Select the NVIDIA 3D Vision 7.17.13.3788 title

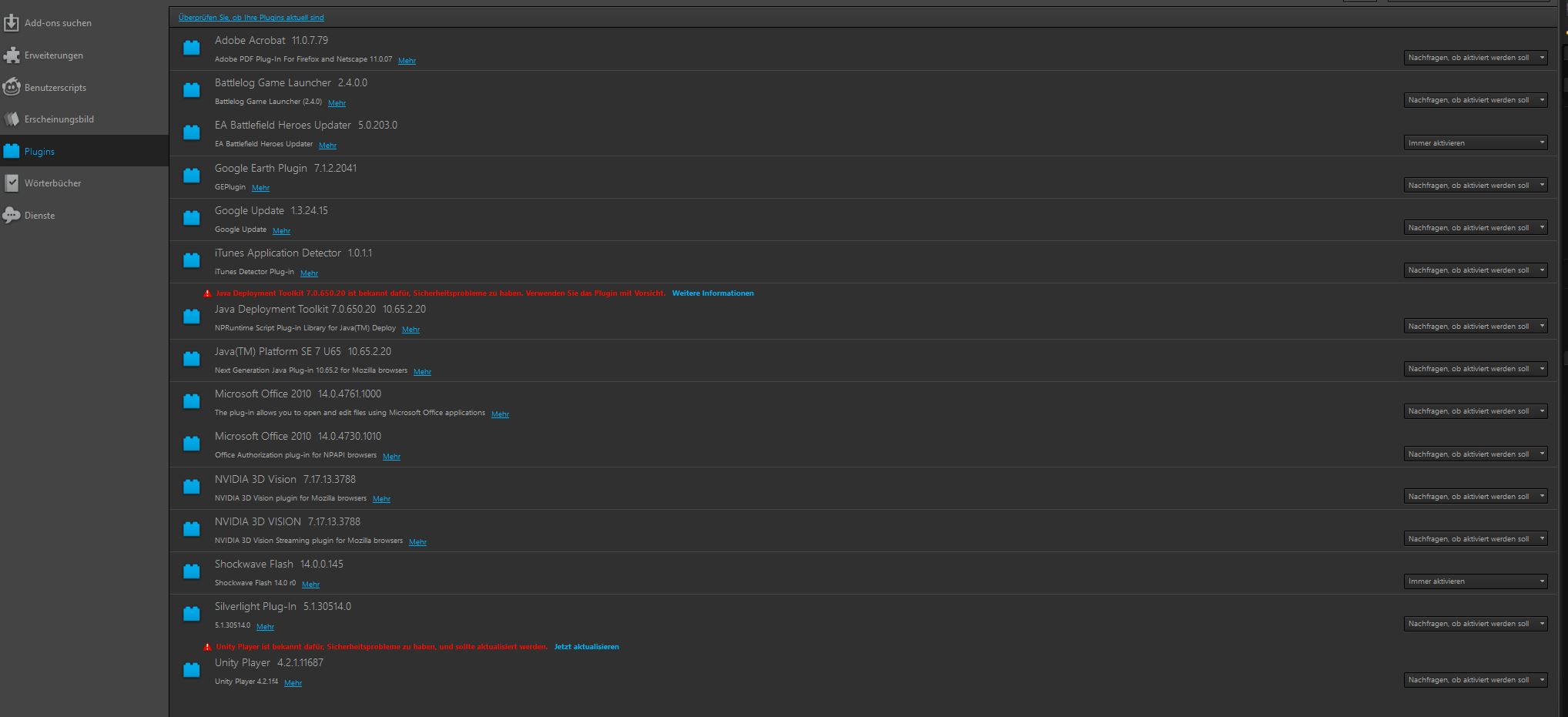pos(285,479)
